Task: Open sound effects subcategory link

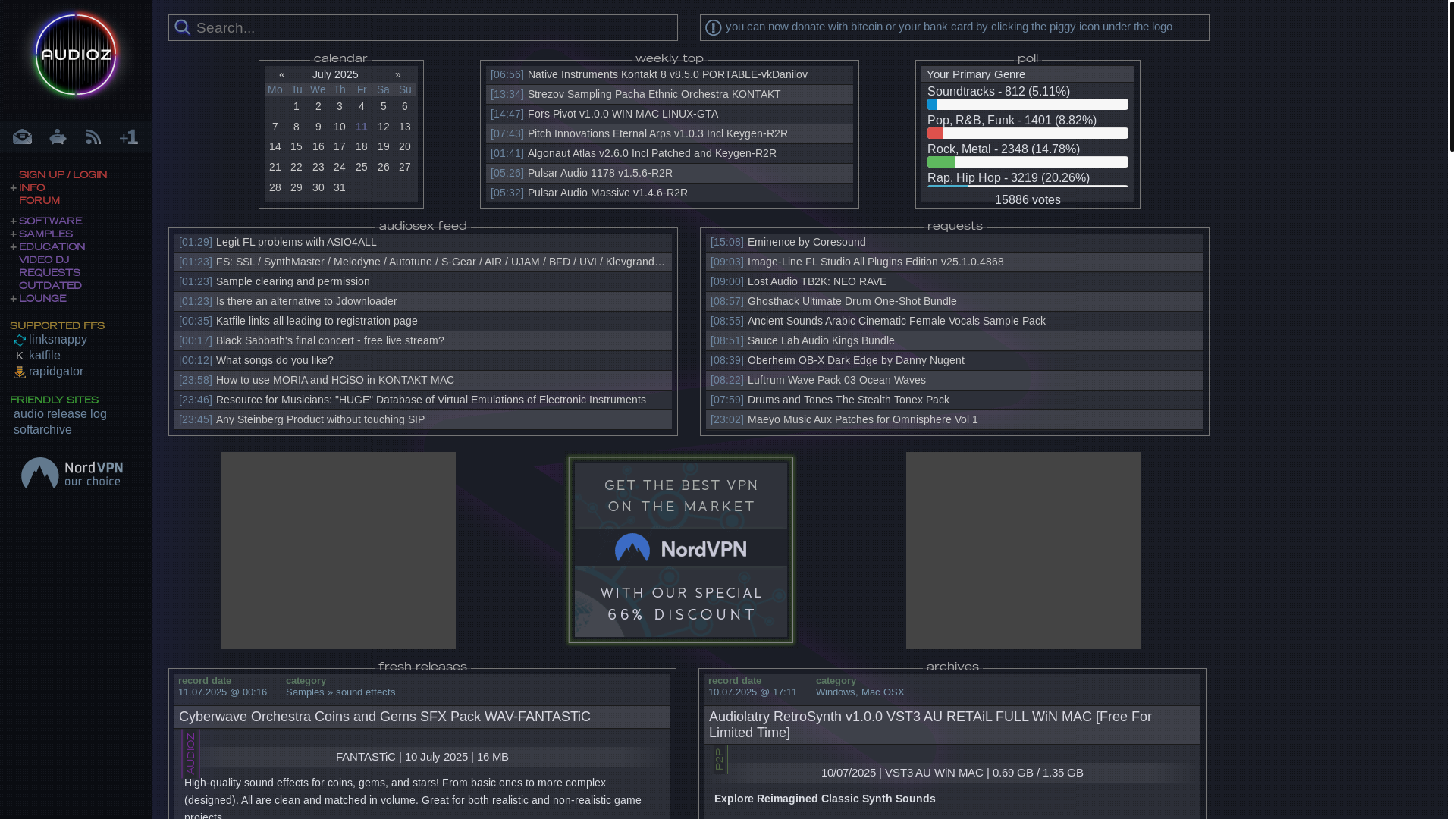Action: (x=366, y=692)
